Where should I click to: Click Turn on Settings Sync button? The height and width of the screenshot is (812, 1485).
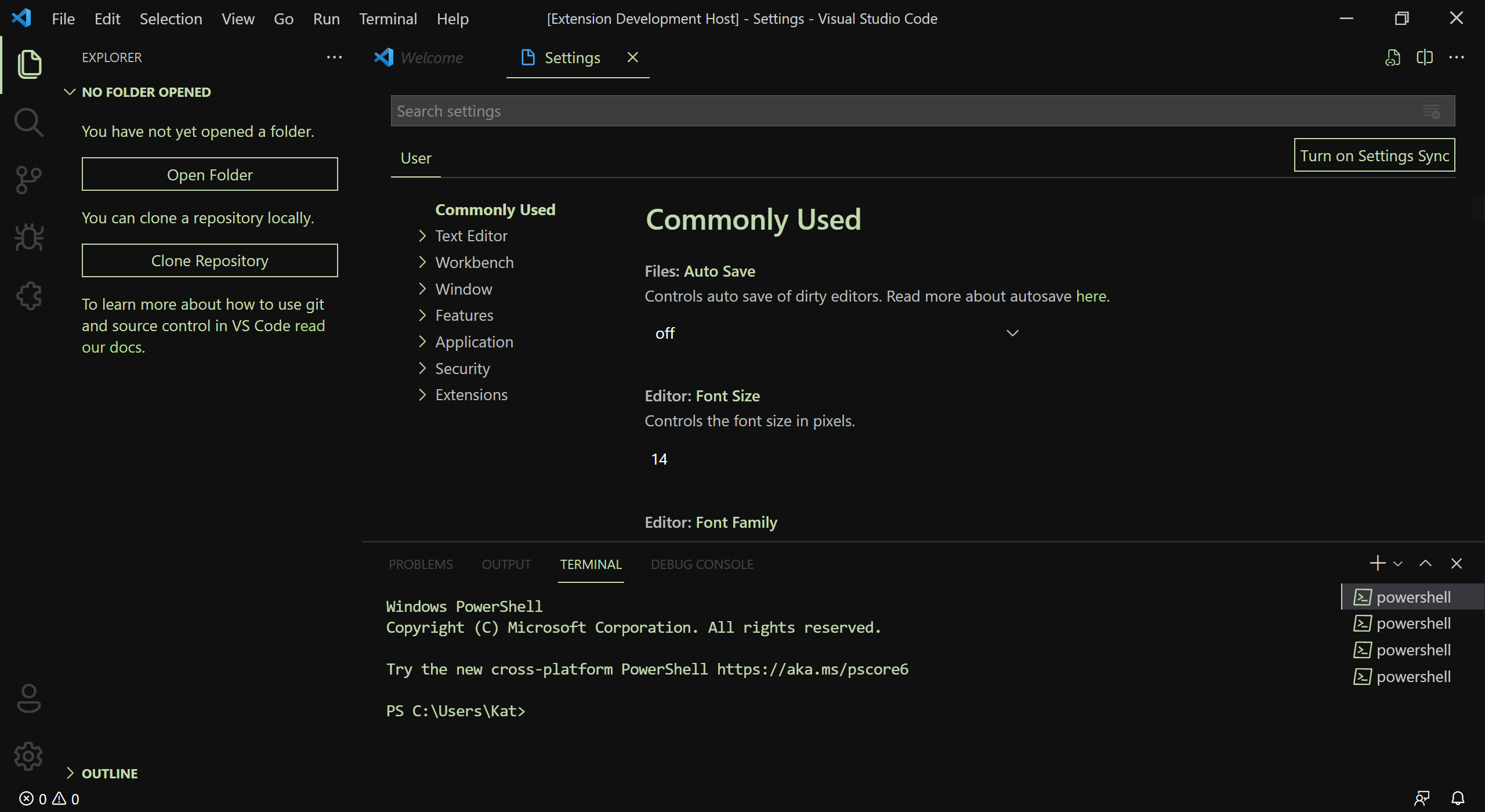1374,155
